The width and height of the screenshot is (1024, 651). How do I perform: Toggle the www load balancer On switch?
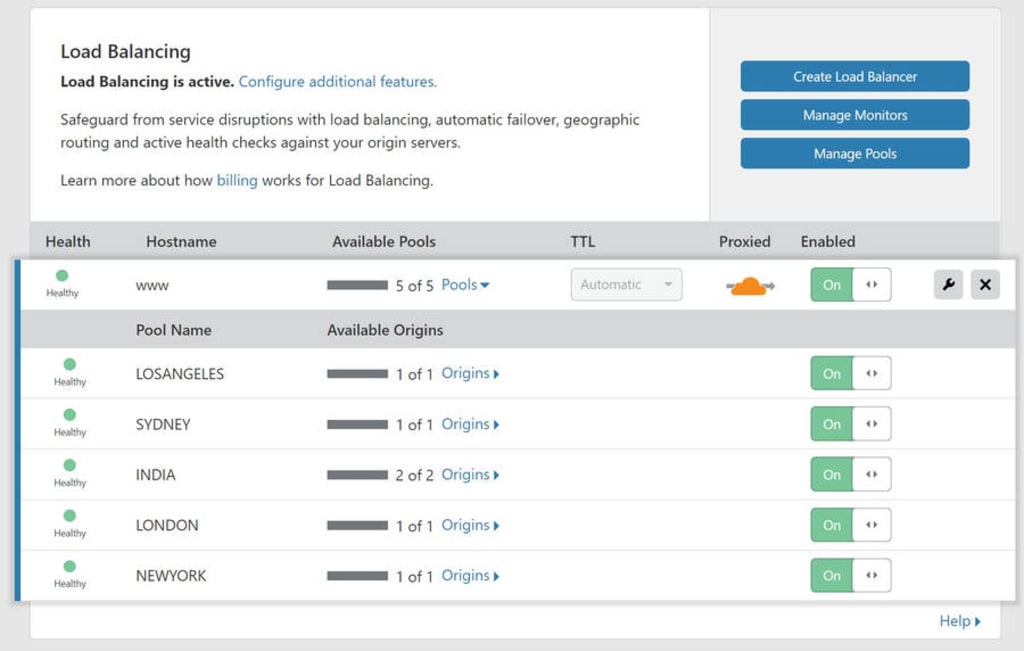point(850,285)
